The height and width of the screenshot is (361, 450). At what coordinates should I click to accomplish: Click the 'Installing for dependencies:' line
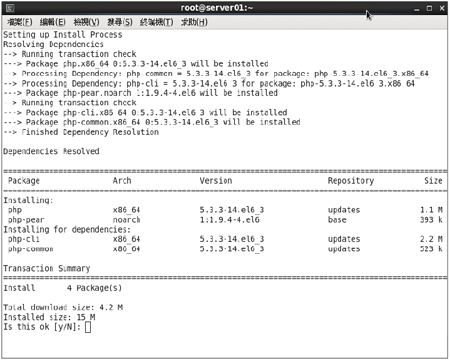click(x=67, y=230)
